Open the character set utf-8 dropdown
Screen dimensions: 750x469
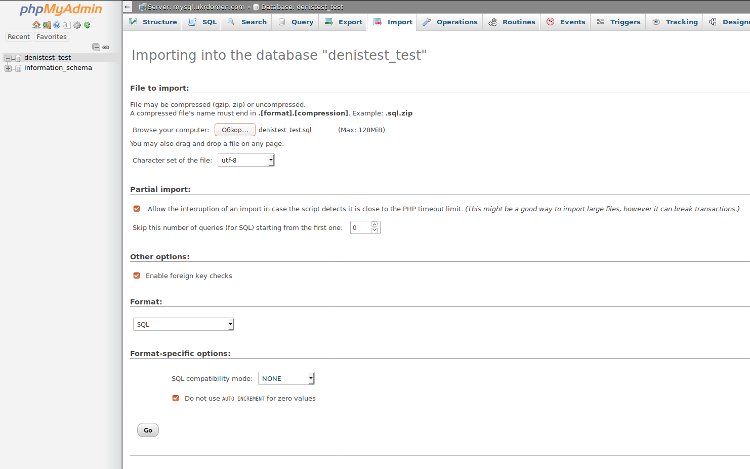(x=246, y=160)
